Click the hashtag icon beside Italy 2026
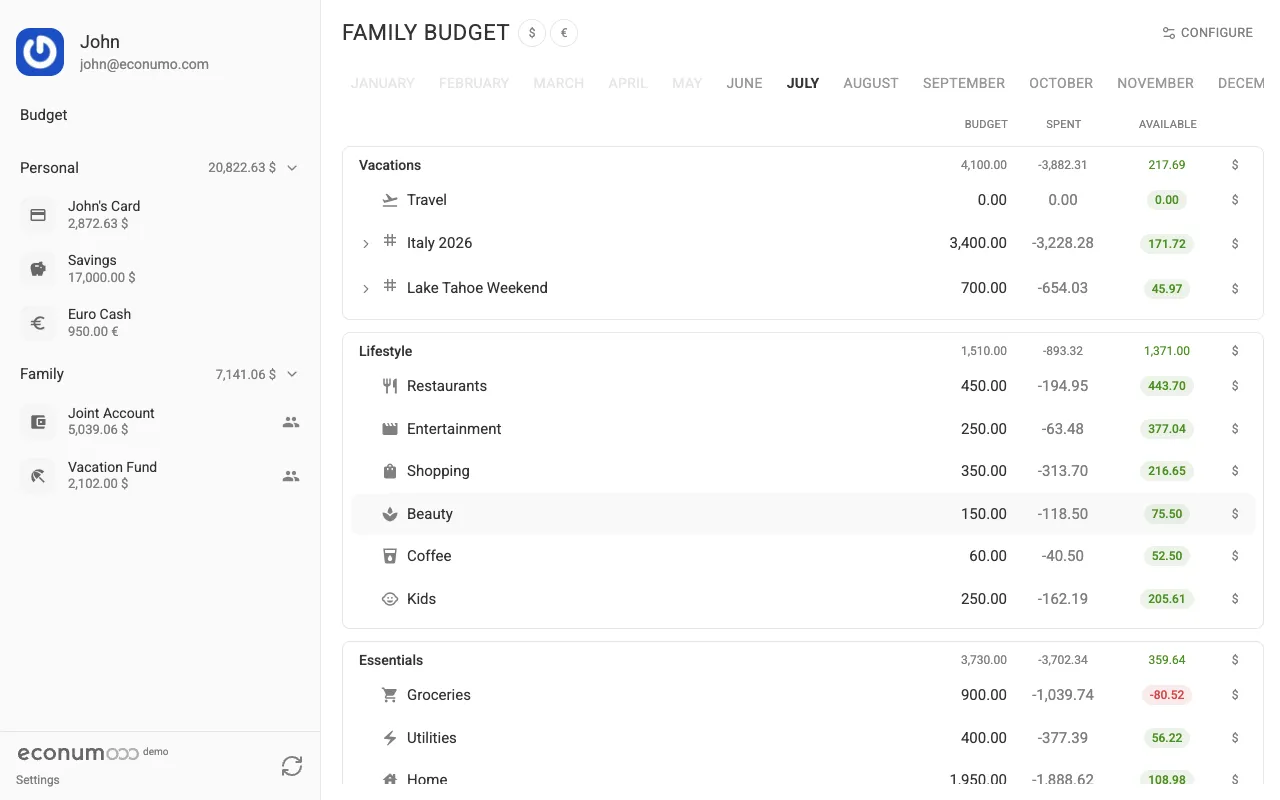1280x800 pixels. coord(390,242)
